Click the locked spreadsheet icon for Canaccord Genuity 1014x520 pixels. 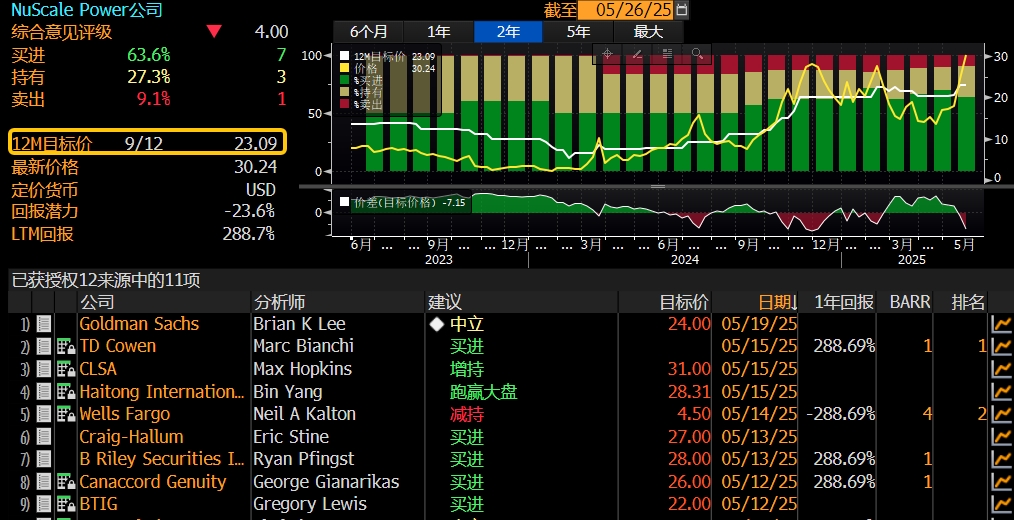click(66, 482)
